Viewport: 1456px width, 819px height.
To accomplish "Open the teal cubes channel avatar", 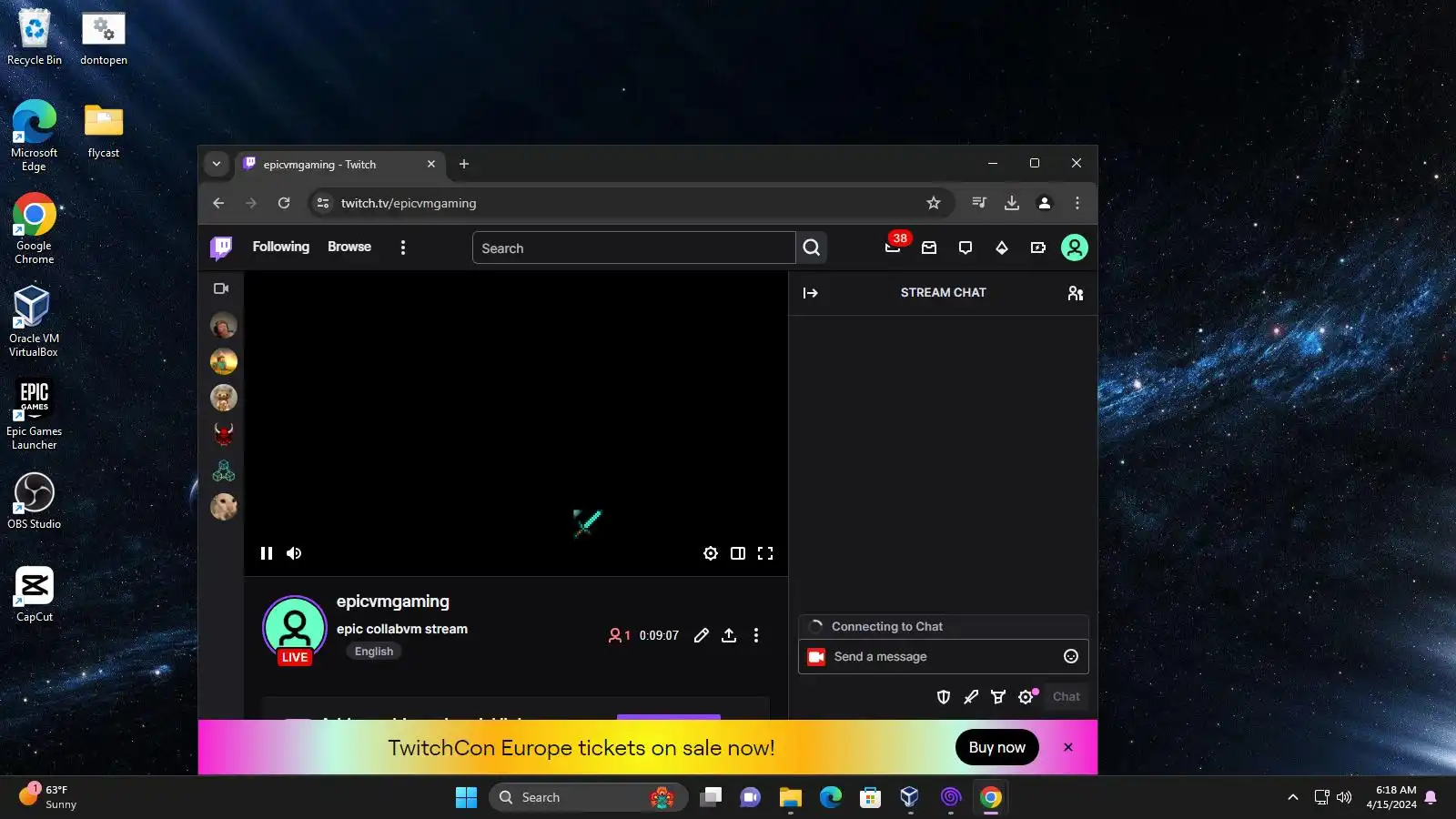I will [x=224, y=470].
